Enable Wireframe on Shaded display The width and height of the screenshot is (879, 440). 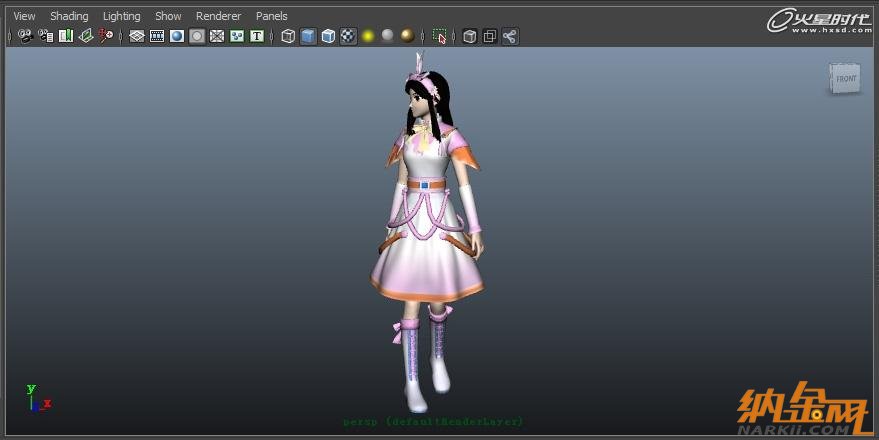(329, 36)
